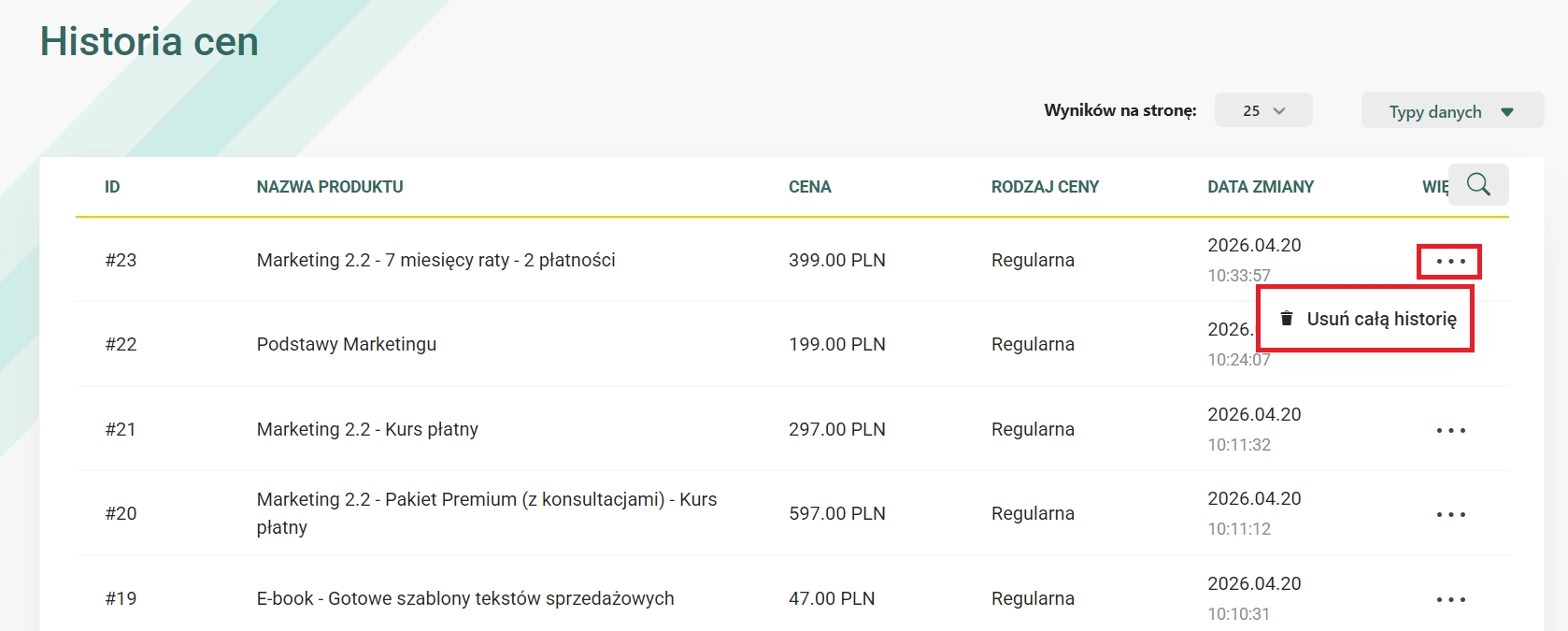1568x631 pixels.
Task: Click 'Marketing 2.2 - Kurs płatny' product name
Action: coord(367,429)
